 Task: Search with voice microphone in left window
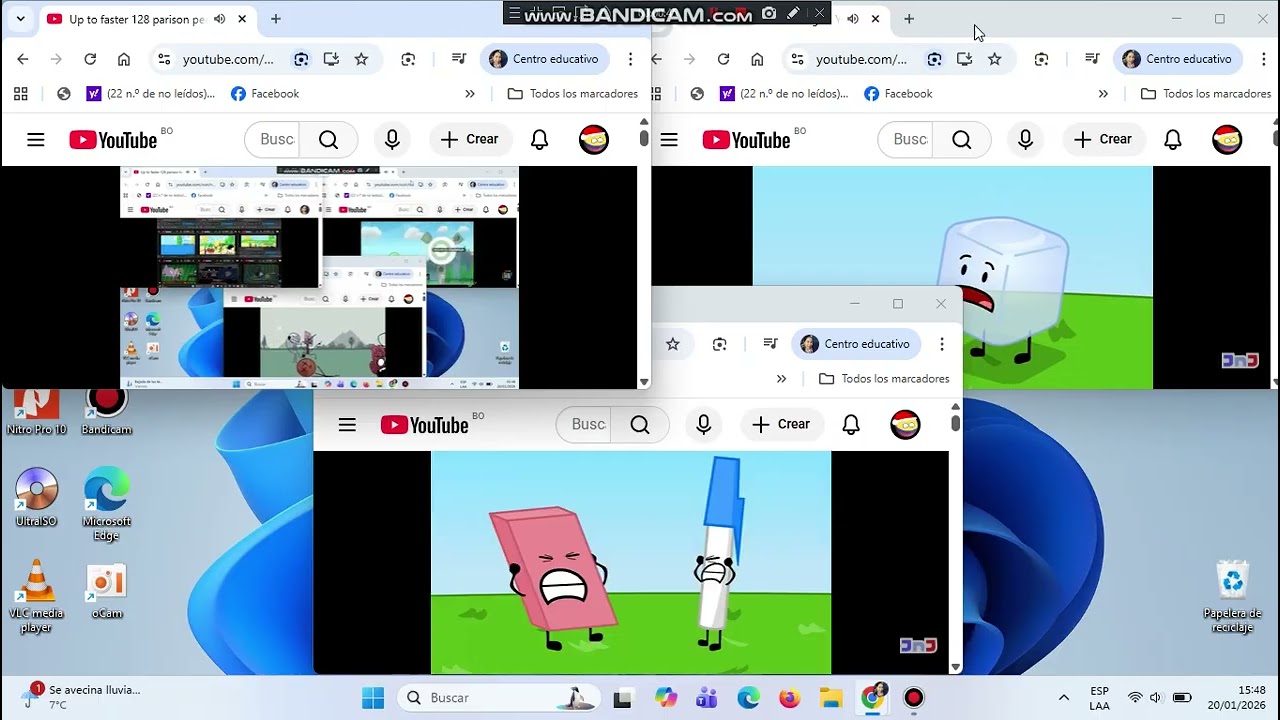[x=392, y=140]
